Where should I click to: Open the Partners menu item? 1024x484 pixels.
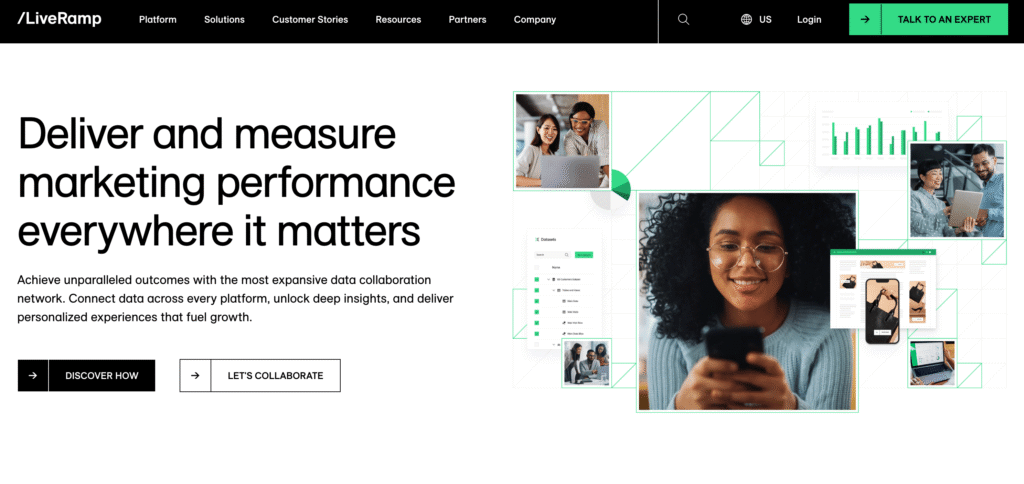pyautogui.click(x=468, y=20)
